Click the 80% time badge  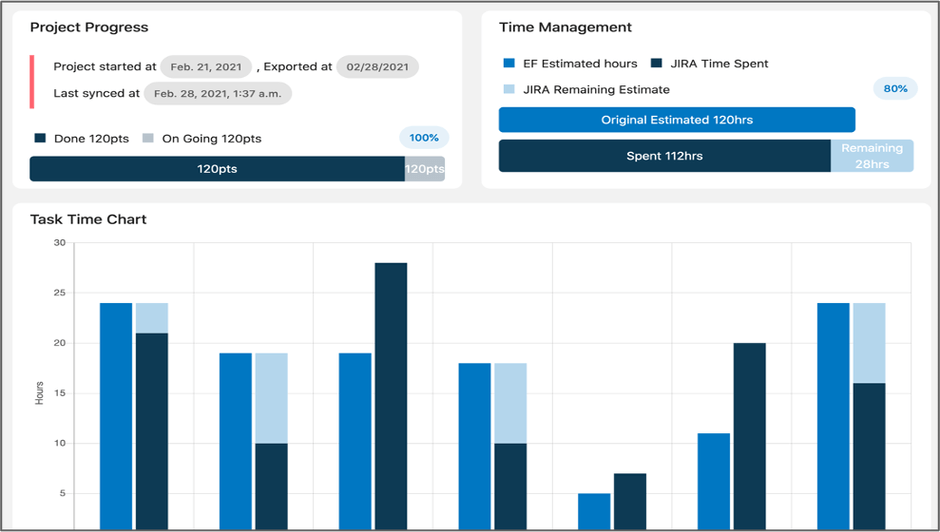(895, 89)
